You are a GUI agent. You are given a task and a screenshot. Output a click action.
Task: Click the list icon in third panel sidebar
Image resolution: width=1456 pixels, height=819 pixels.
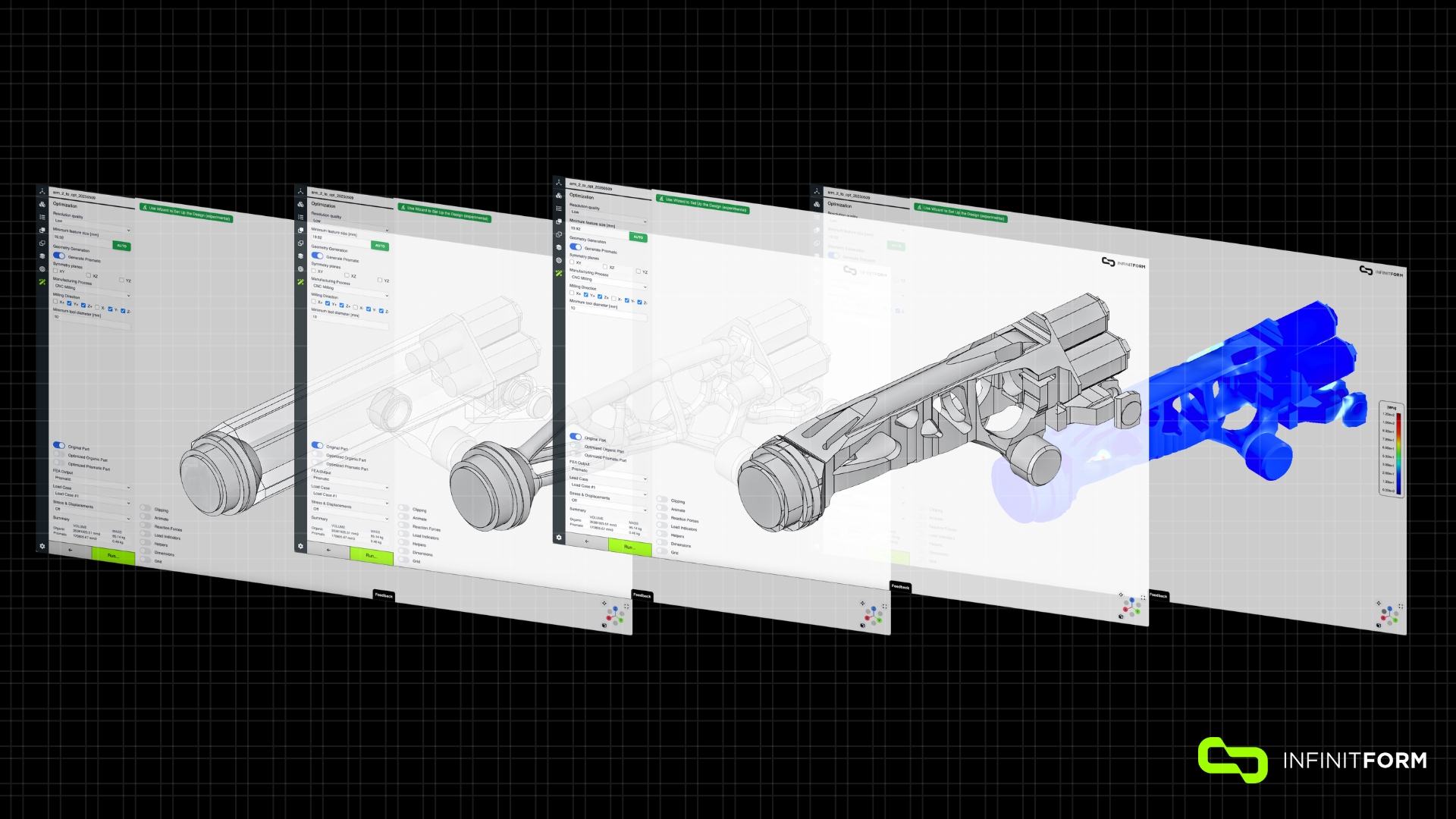559,209
